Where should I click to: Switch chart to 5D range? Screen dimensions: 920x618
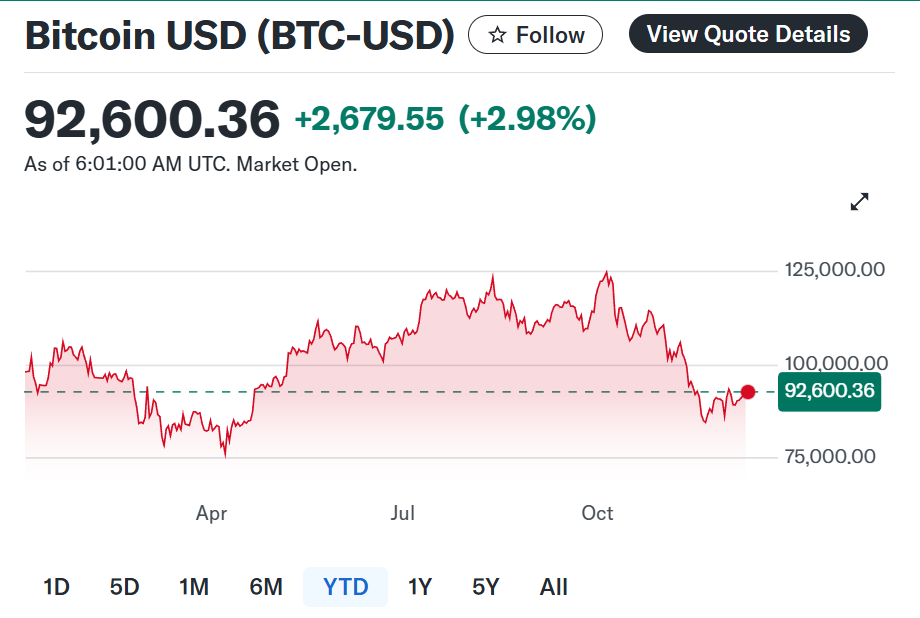(x=124, y=587)
